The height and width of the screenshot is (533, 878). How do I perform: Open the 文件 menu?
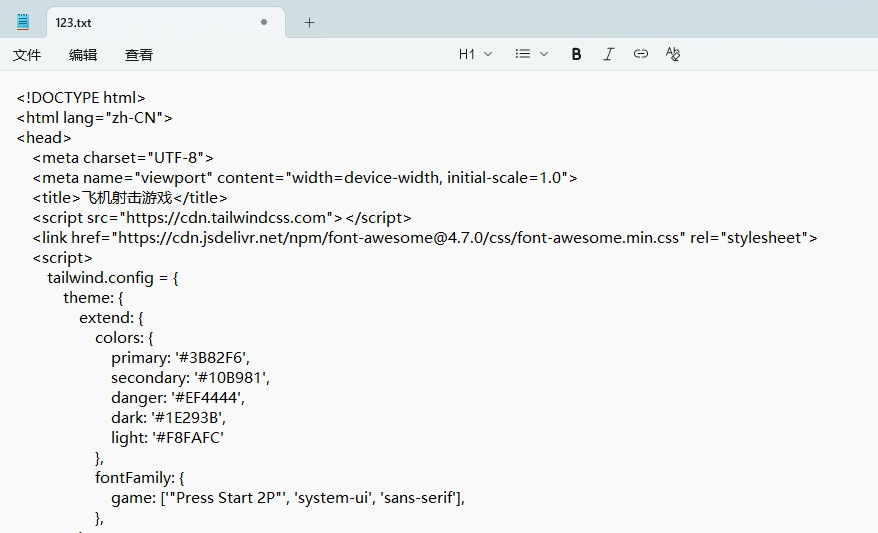pos(27,55)
